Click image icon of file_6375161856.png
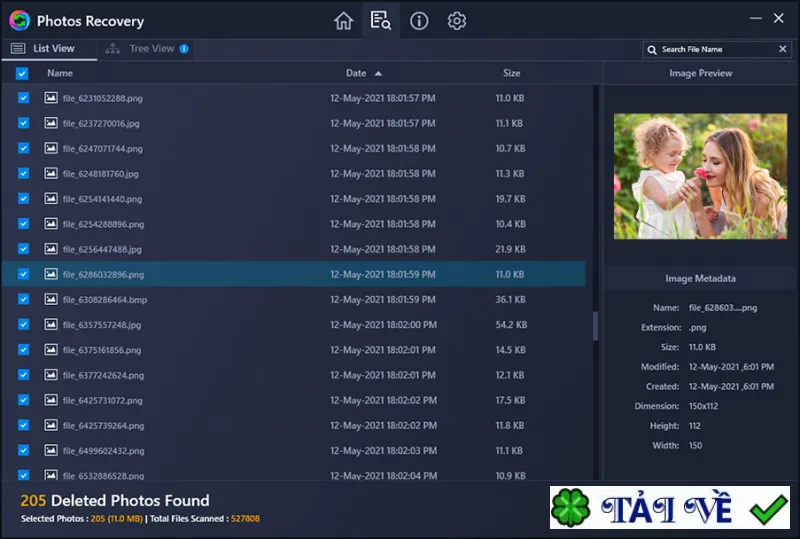800x539 pixels. coord(51,350)
